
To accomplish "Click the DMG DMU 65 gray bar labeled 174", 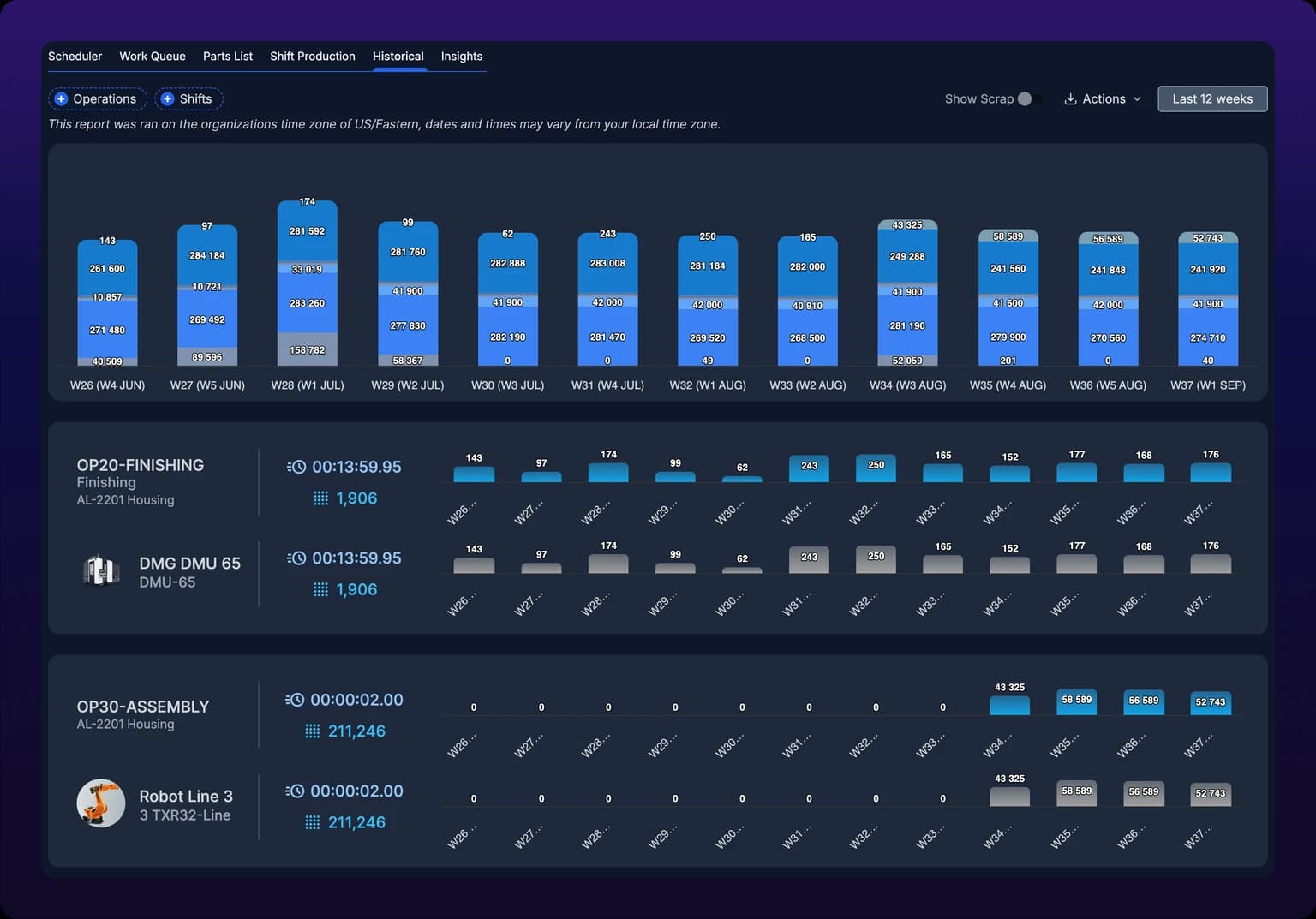I will pyautogui.click(x=608, y=563).
